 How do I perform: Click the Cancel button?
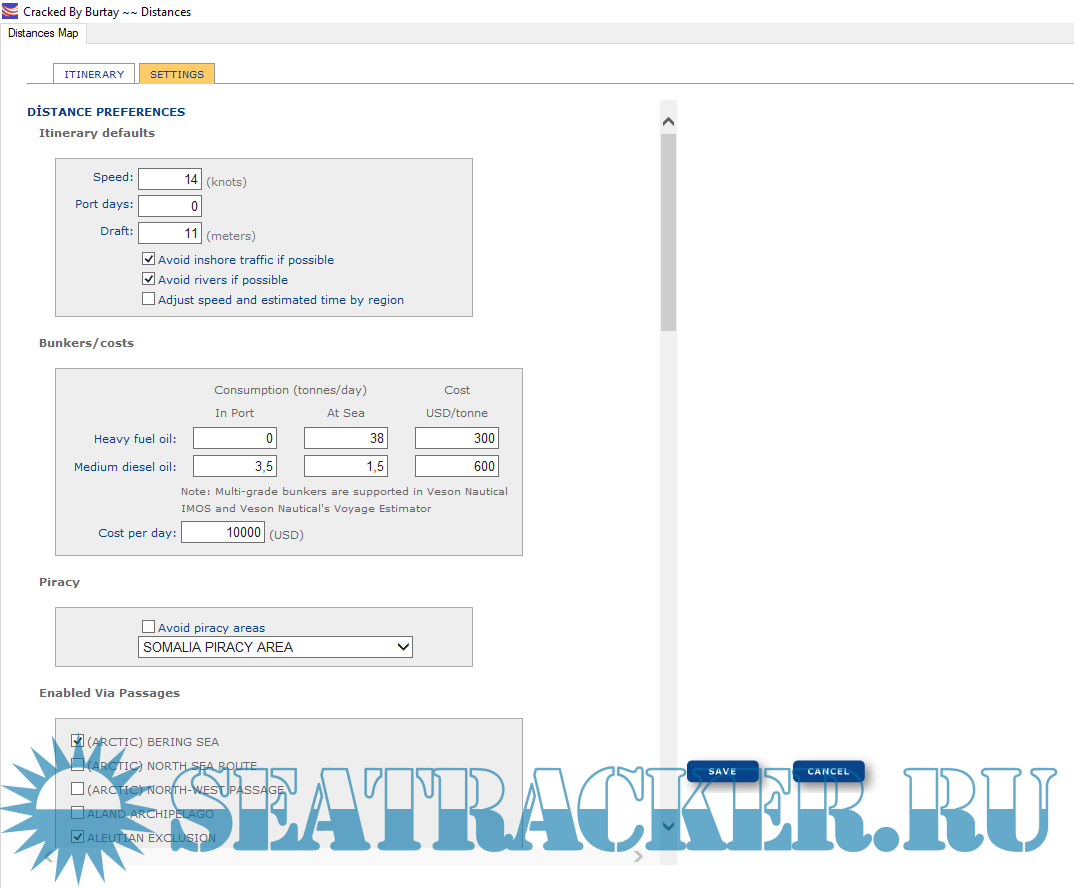tap(828, 771)
